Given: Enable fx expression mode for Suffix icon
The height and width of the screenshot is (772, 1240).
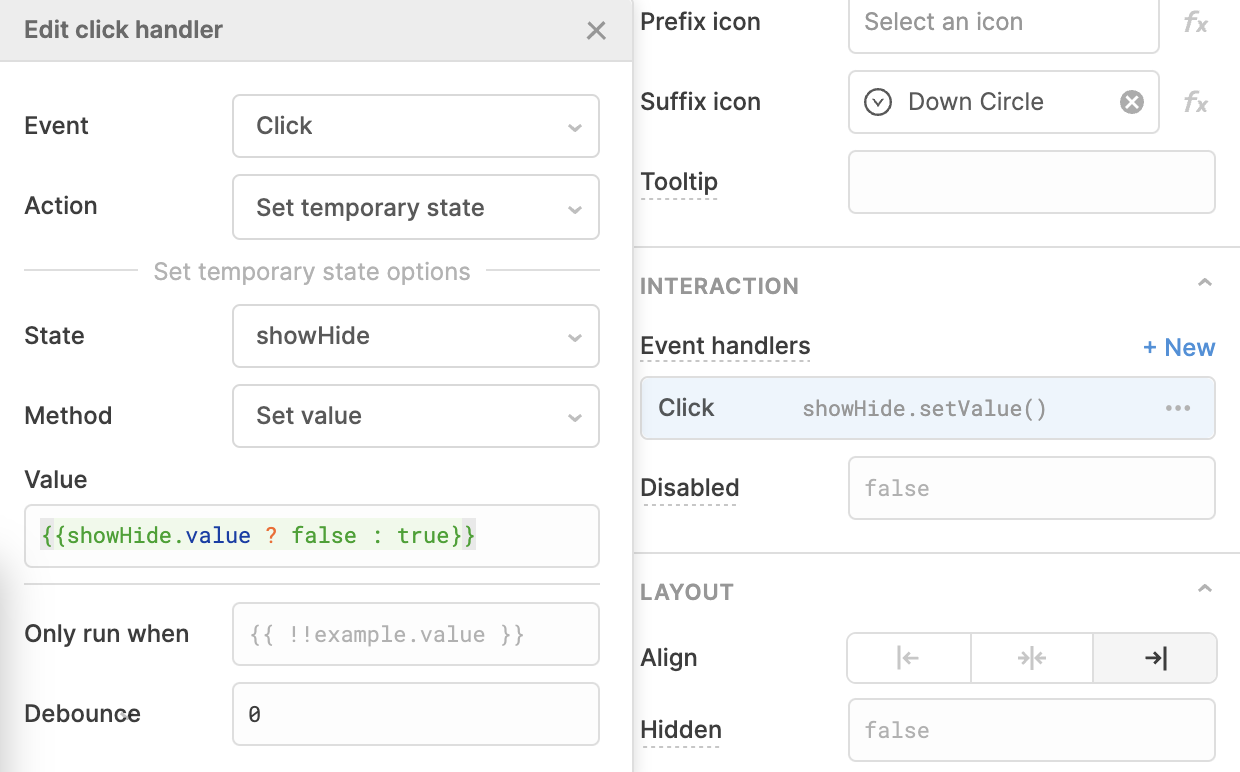Looking at the screenshot, I should [x=1196, y=101].
